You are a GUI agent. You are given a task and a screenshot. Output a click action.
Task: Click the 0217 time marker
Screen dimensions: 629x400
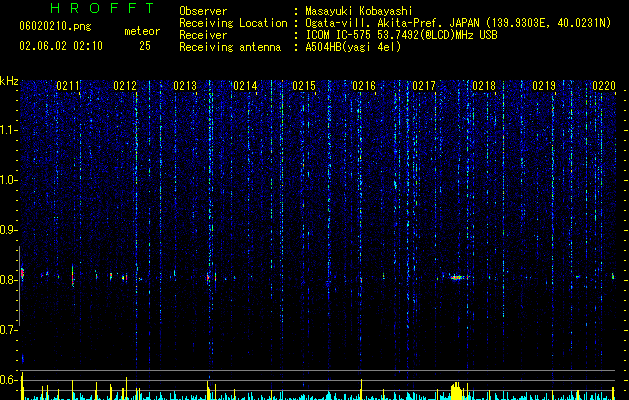click(424, 86)
